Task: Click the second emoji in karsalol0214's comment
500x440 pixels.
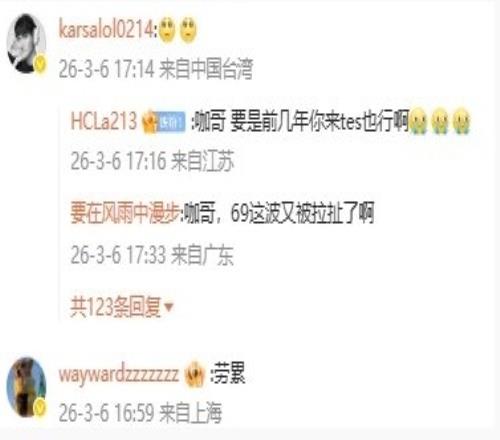Action: [x=188, y=30]
